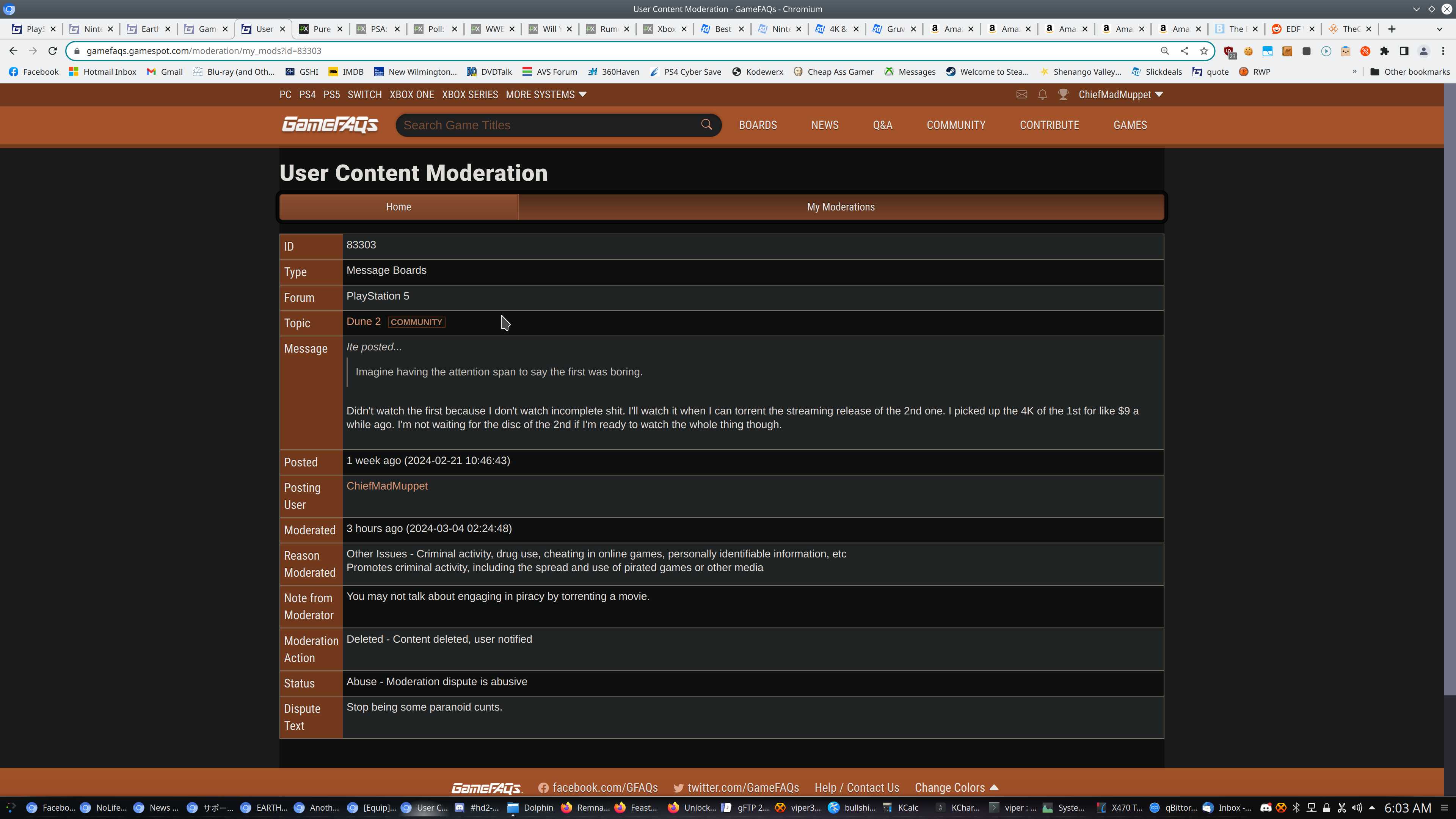Click the search magnifier in game search box

tap(706, 124)
